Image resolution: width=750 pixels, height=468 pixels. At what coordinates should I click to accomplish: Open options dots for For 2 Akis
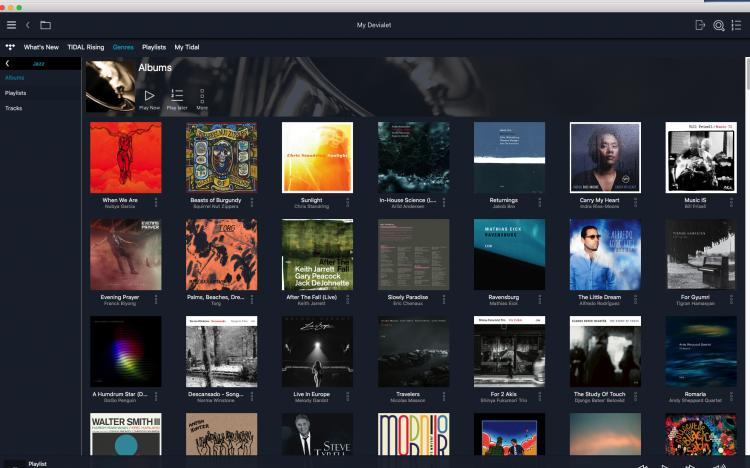tap(540, 397)
